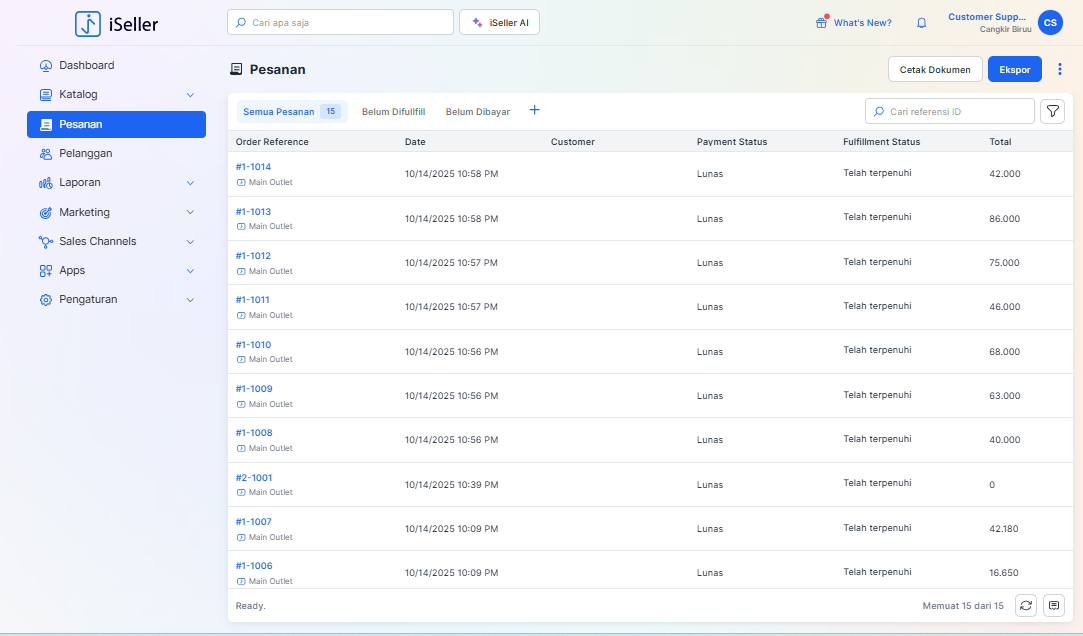Open What's New gift icon
The image size is (1083, 636).
tap(822, 22)
